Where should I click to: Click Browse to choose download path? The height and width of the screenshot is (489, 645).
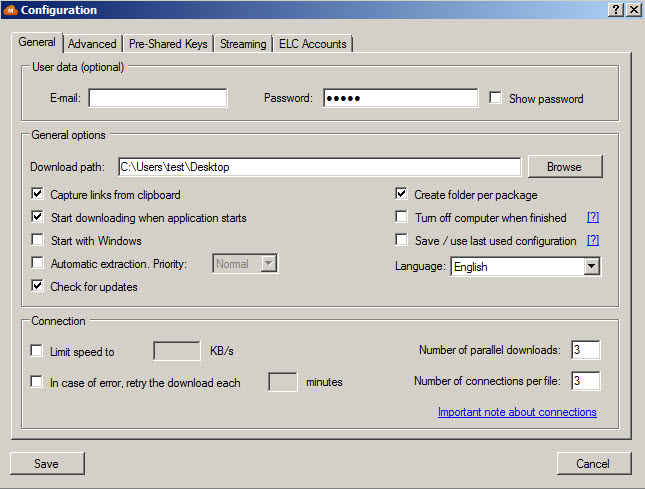coord(565,167)
